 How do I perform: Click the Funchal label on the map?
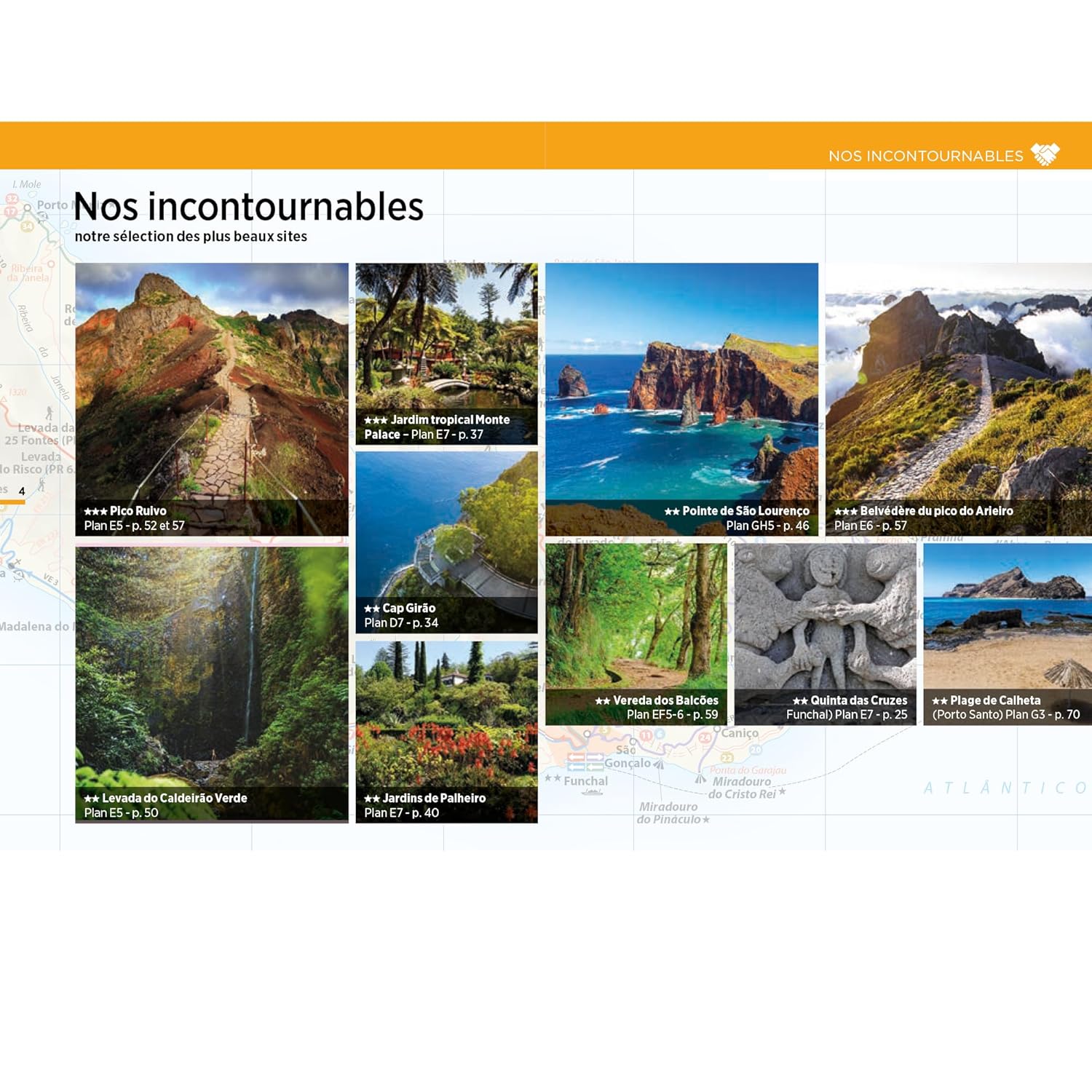[585, 781]
